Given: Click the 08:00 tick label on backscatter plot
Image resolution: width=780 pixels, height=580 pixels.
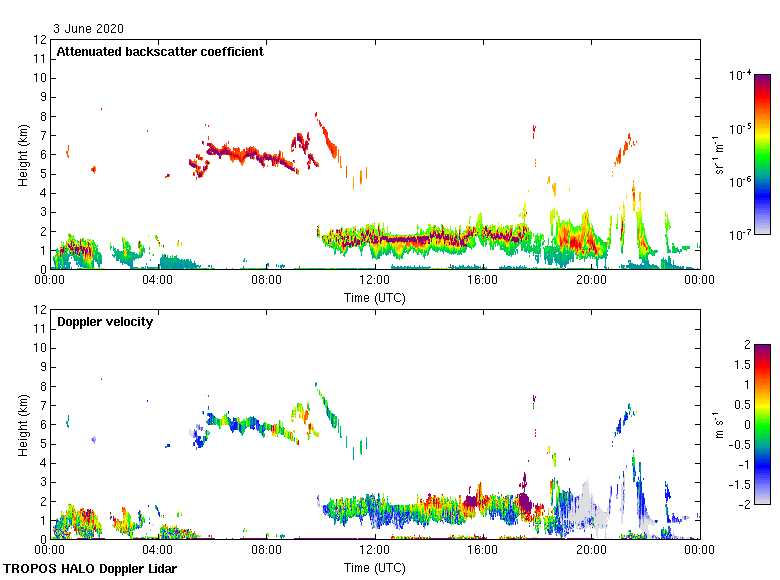Looking at the screenshot, I should 266,281.
